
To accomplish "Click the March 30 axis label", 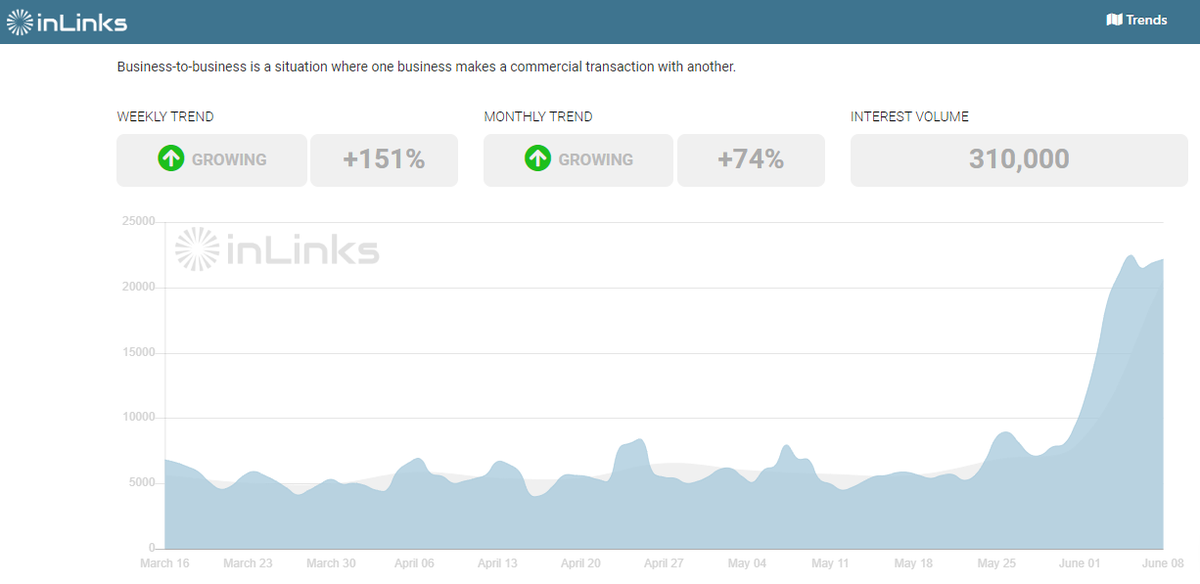I will coord(331,564).
